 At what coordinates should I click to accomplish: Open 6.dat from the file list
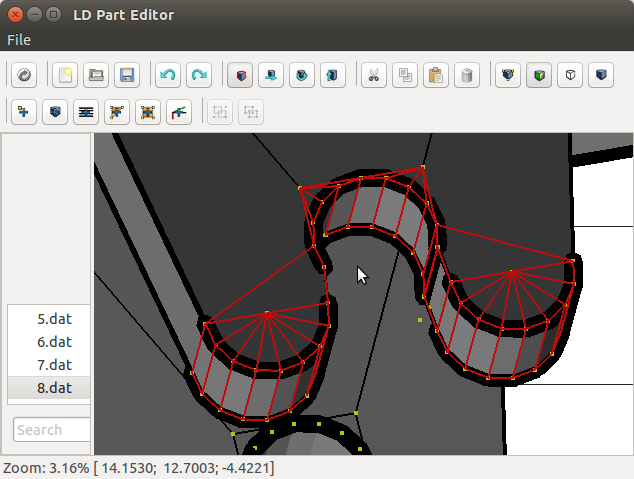pos(55,342)
